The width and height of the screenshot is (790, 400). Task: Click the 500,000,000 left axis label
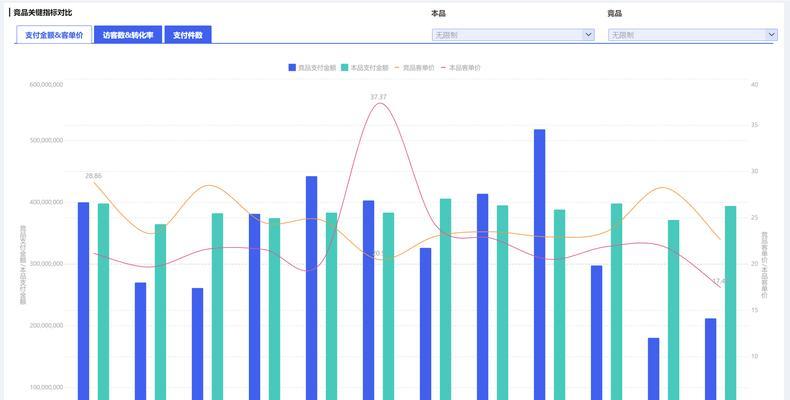click(x=46, y=140)
